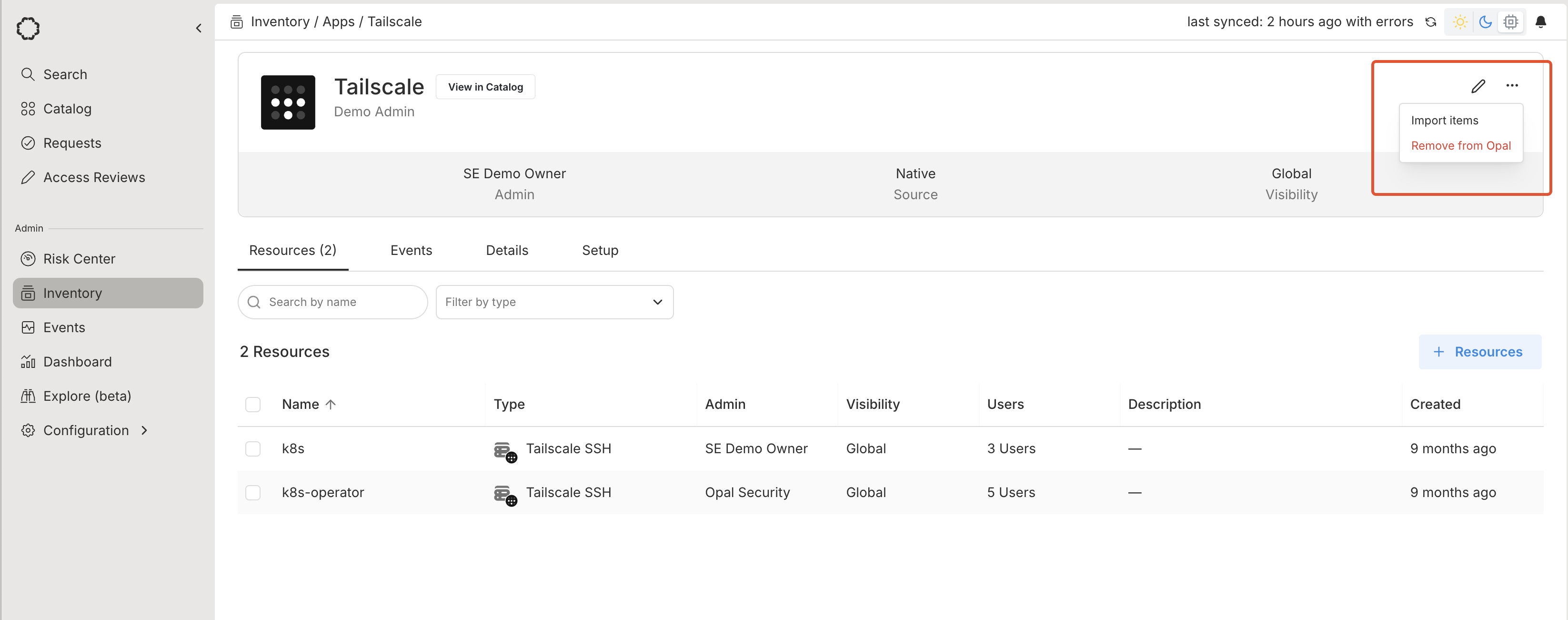The height and width of the screenshot is (620, 1568).
Task: Open the three-dot more options menu
Action: tap(1512, 86)
